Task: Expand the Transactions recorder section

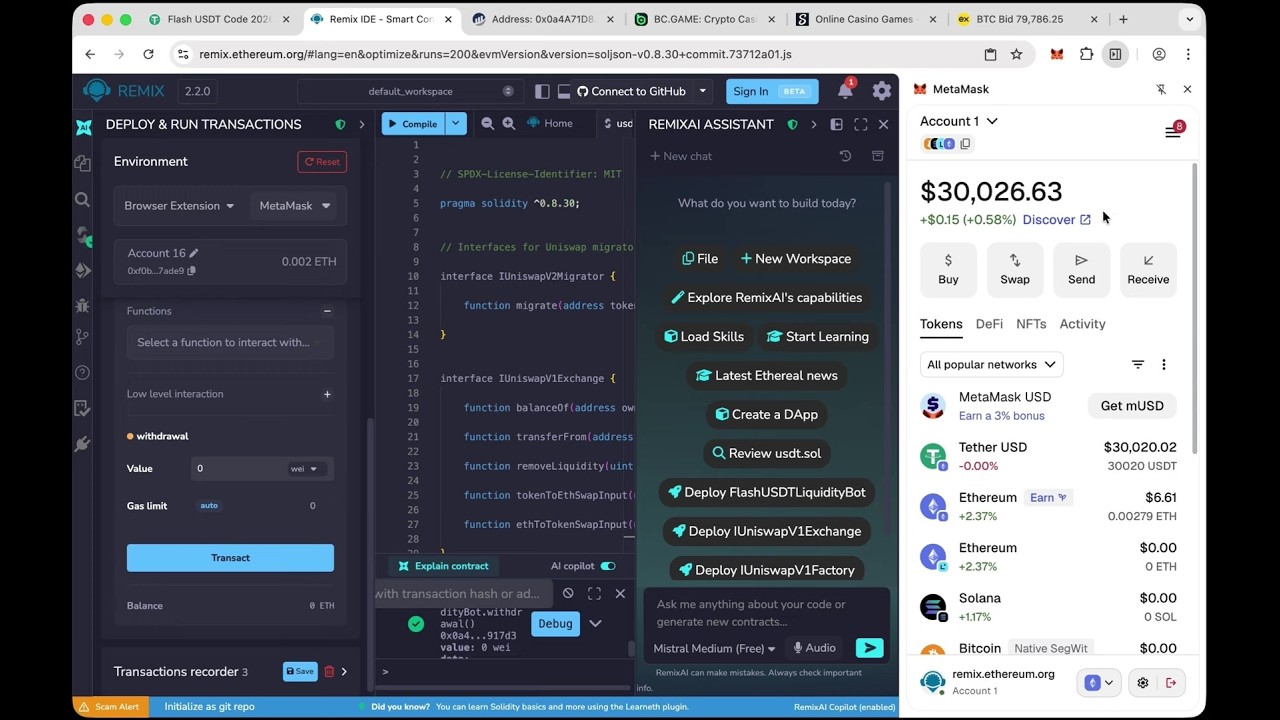Action: point(344,671)
